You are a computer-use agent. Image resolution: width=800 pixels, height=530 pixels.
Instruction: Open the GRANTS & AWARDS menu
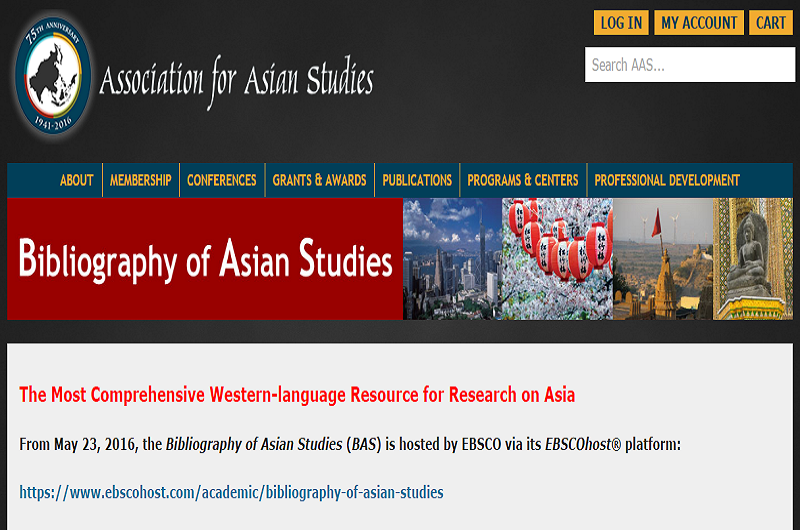[319, 180]
